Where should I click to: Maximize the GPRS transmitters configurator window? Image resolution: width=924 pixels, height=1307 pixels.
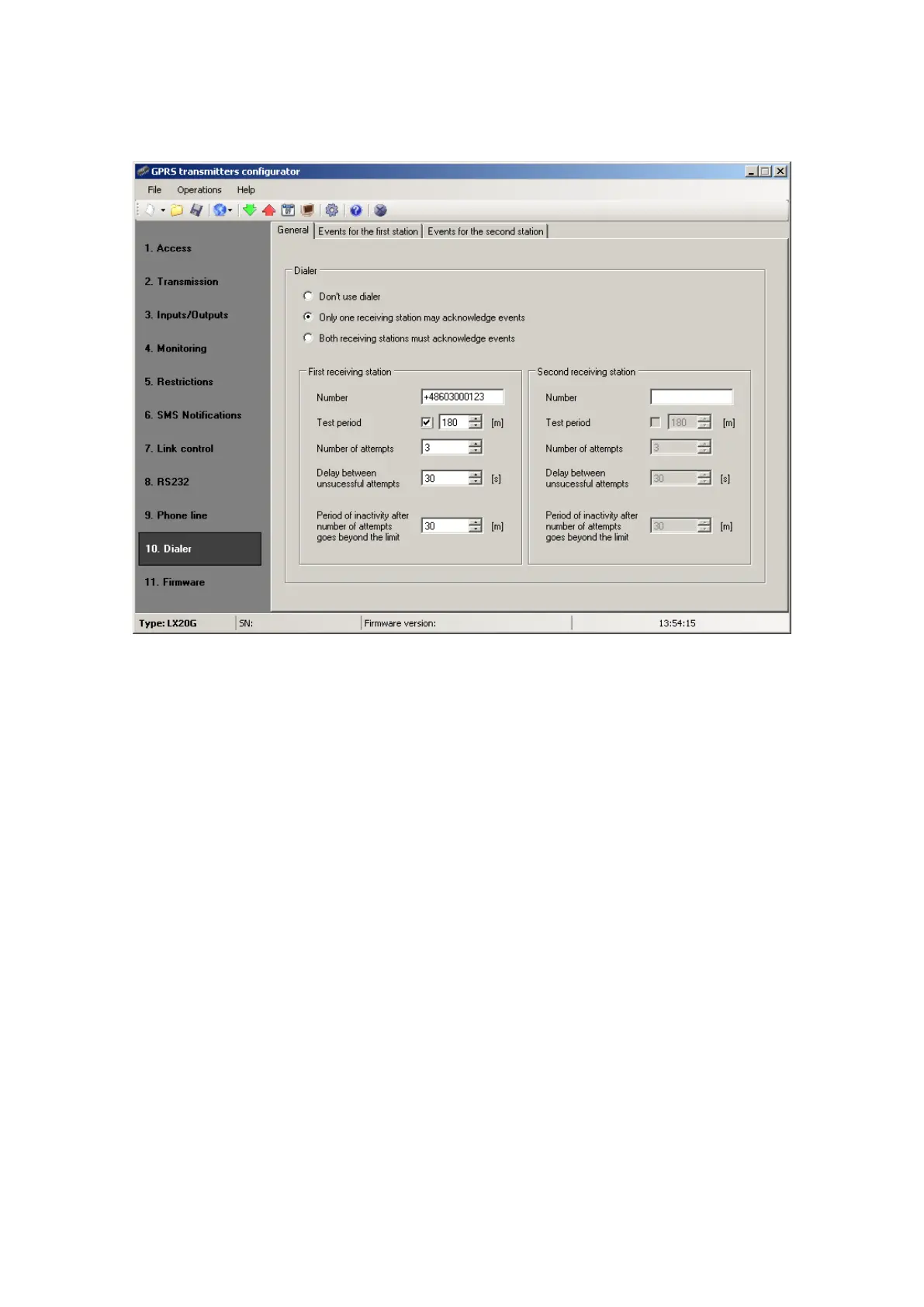click(766, 172)
